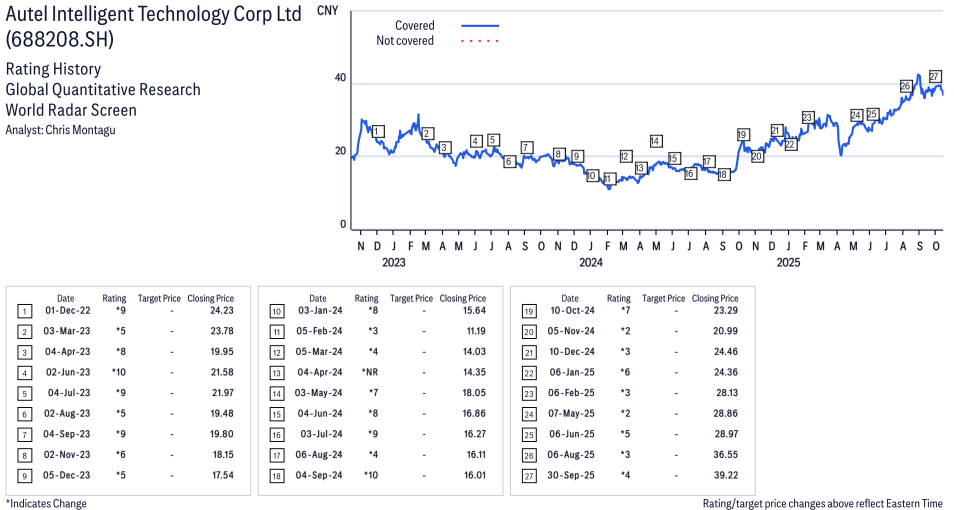Click chart marker 19 near October 2024
Viewport: 954px width, 510px height.
(742, 135)
